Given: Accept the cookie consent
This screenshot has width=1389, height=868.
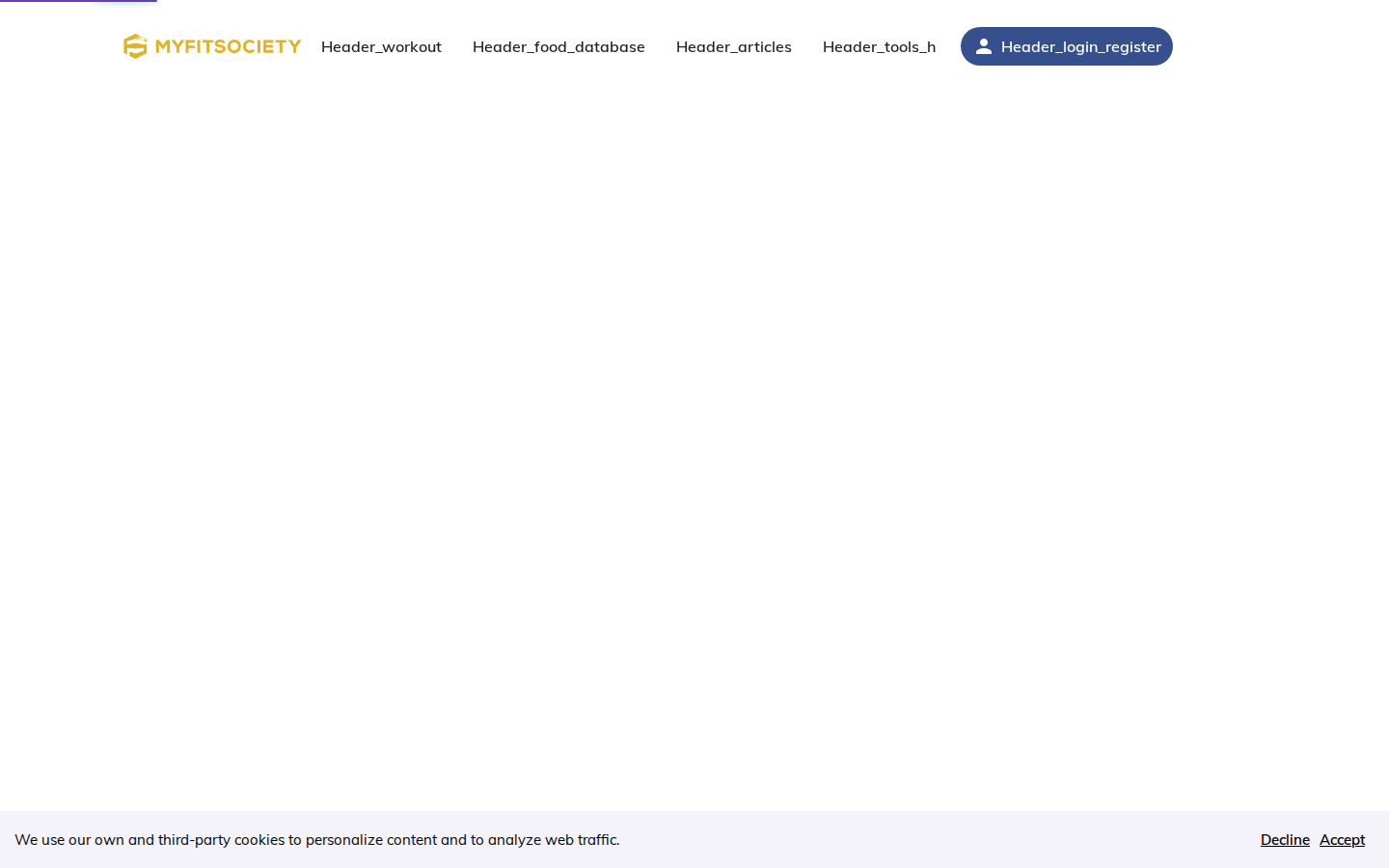Looking at the screenshot, I should [1342, 839].
